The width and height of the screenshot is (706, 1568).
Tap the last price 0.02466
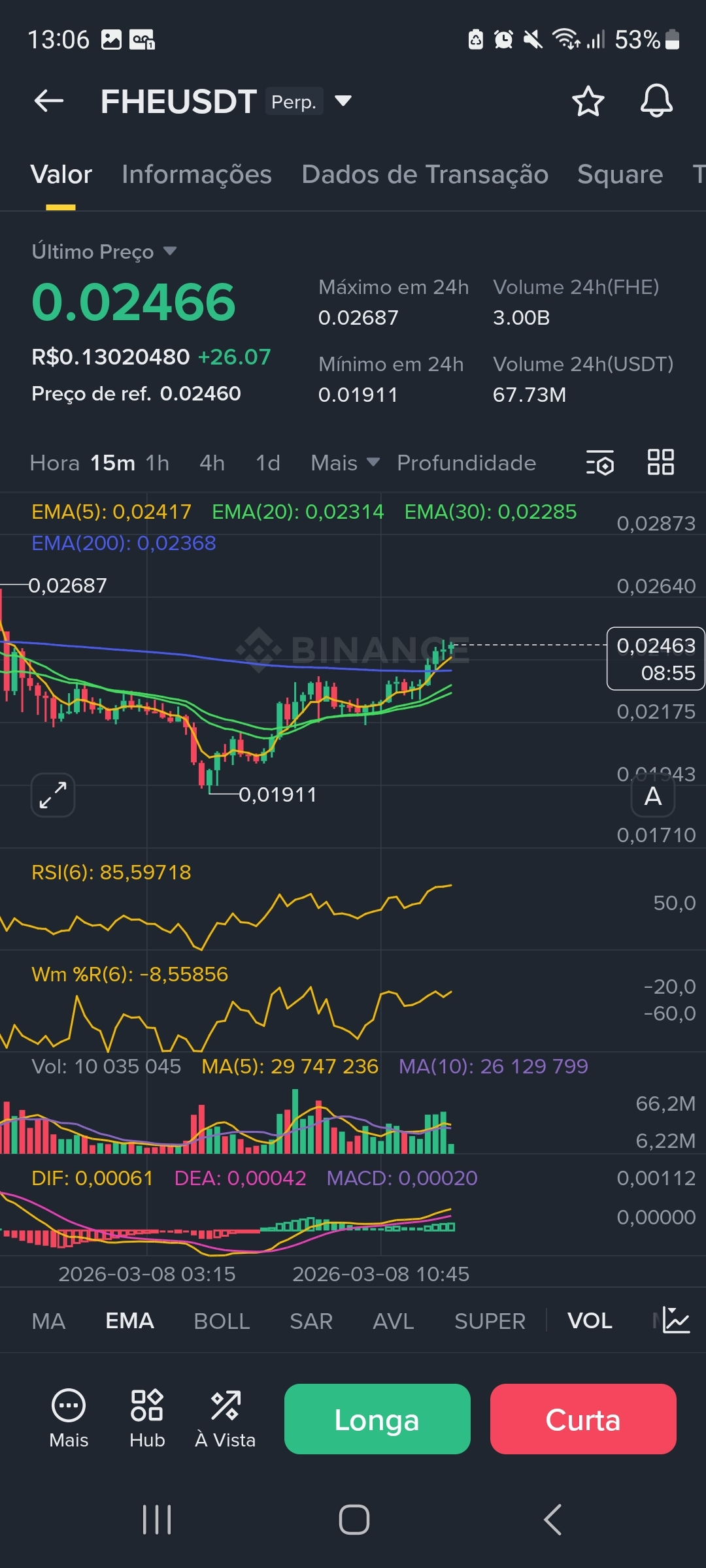click(133, 302)
